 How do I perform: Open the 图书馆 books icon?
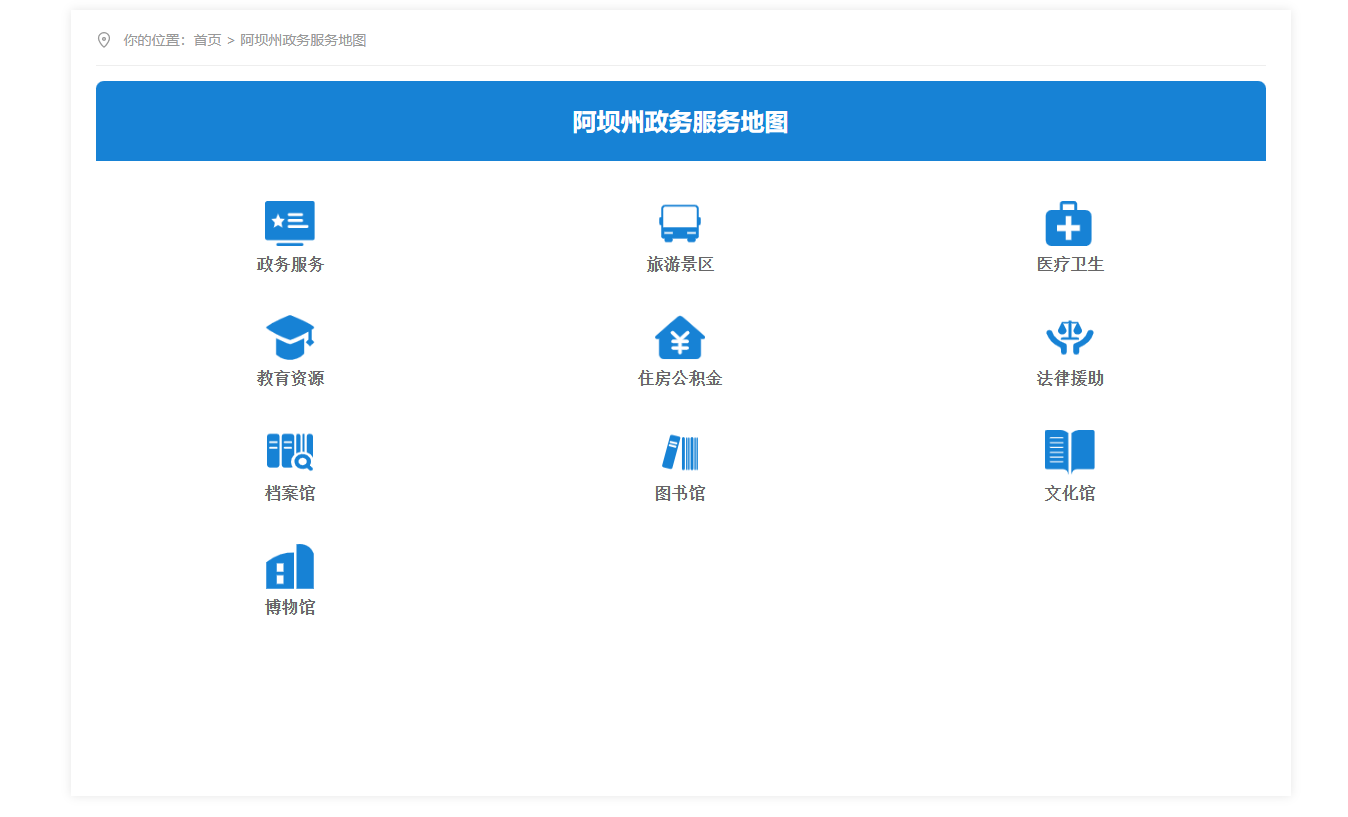[x=680, y=452]
